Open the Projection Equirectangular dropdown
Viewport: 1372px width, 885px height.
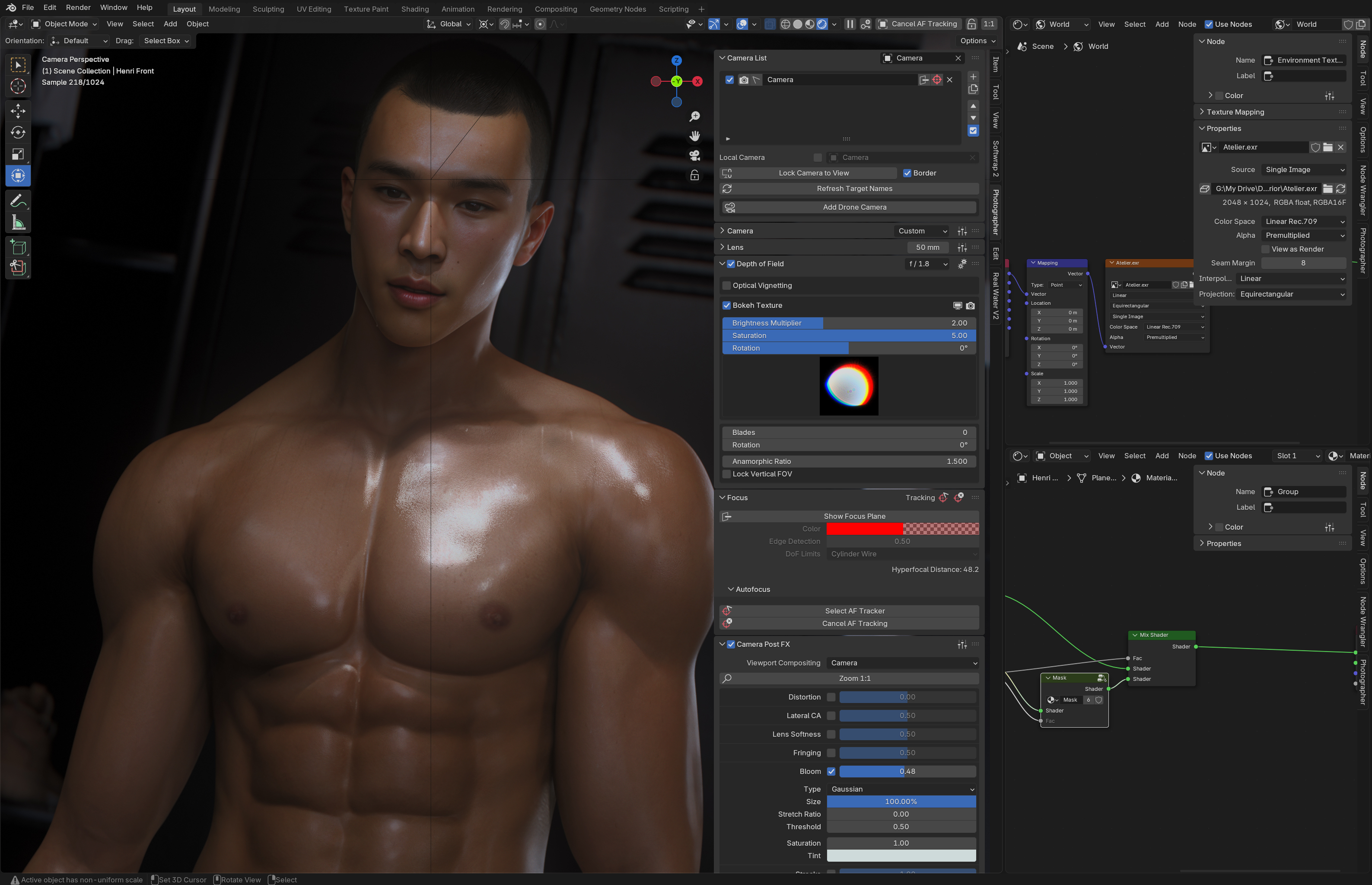coord(1292,294)
